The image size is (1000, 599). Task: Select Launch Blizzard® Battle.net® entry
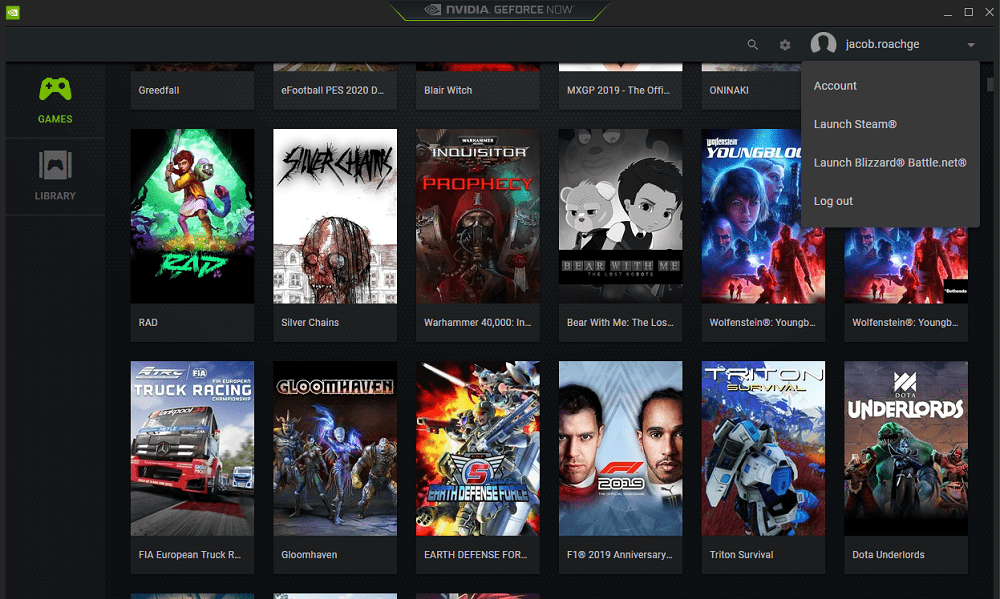coord(890,162)
